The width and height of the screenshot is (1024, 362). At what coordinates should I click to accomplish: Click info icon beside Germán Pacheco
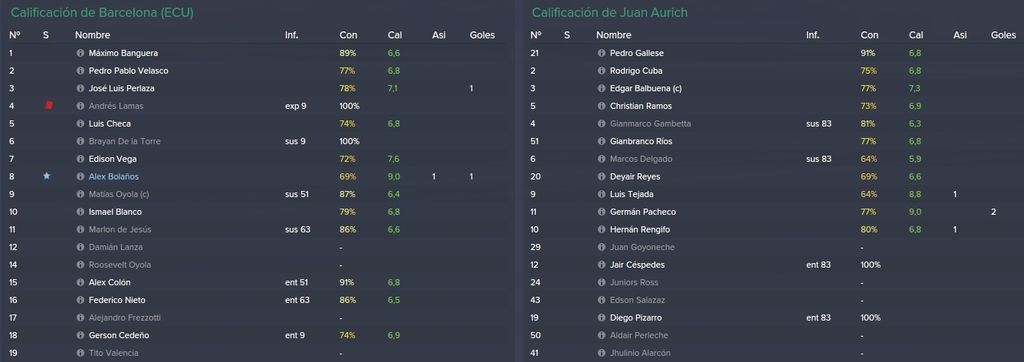click(x=601, y=212)
